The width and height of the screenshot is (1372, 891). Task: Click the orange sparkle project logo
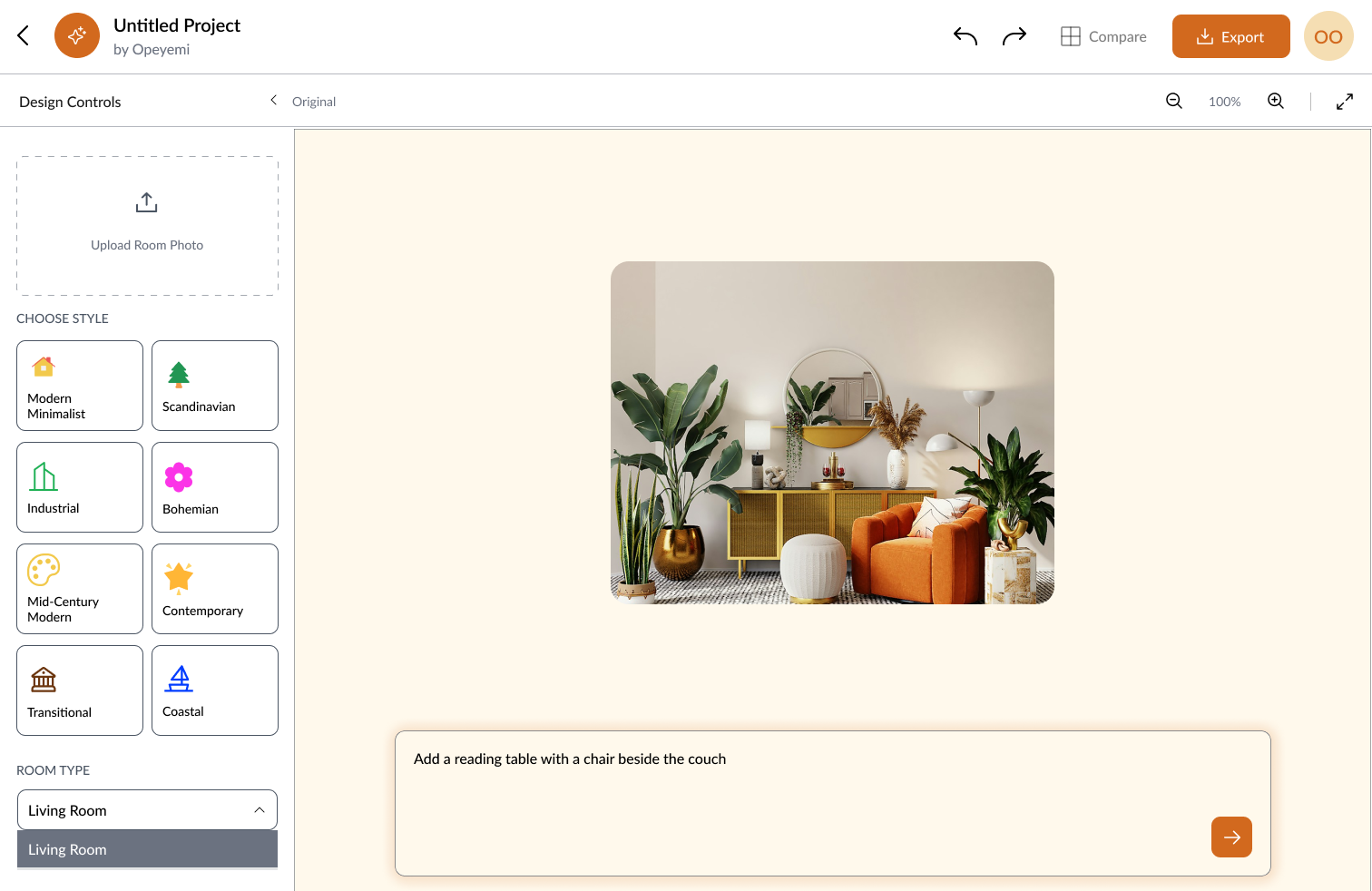click(x=77, y=35)
